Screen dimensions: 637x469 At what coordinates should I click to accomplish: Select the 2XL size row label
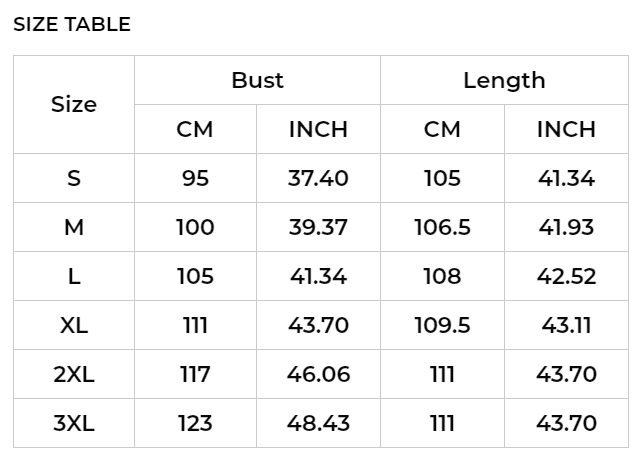coord(74,374)
